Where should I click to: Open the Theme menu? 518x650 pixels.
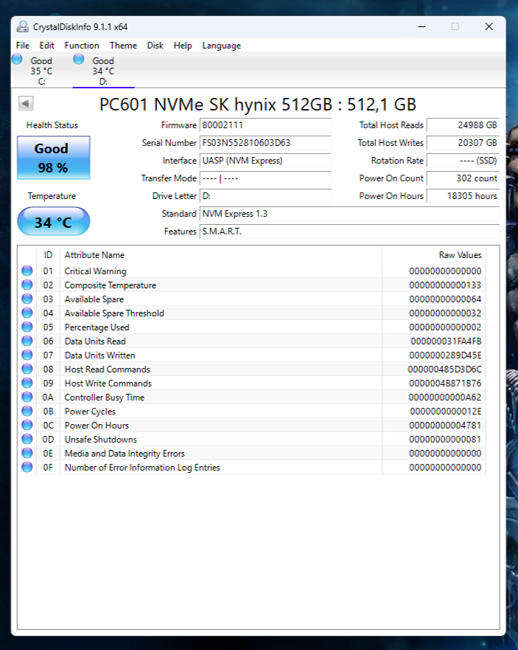click(123, 46)
